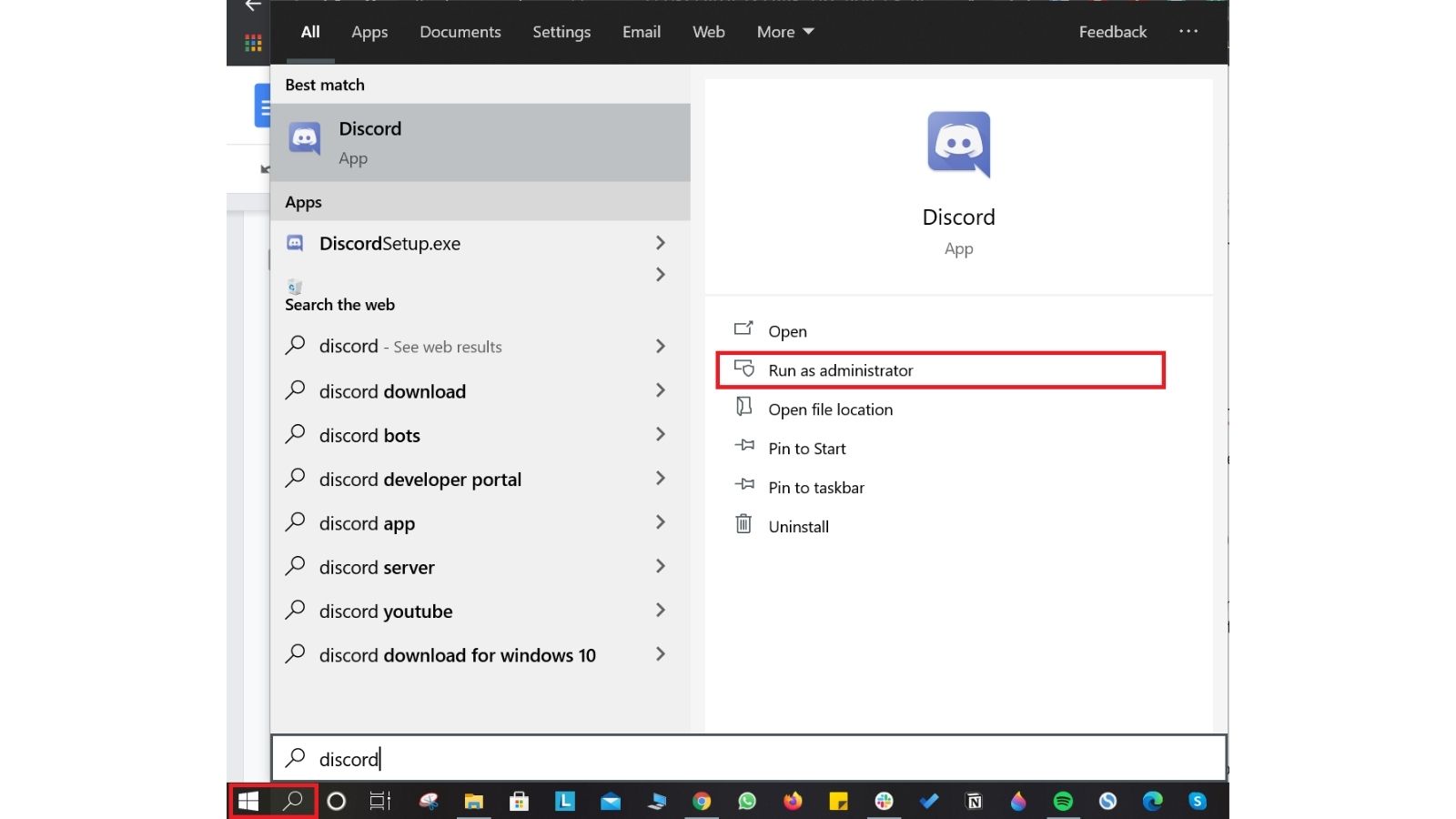Select the Discord App best match result

480,142
